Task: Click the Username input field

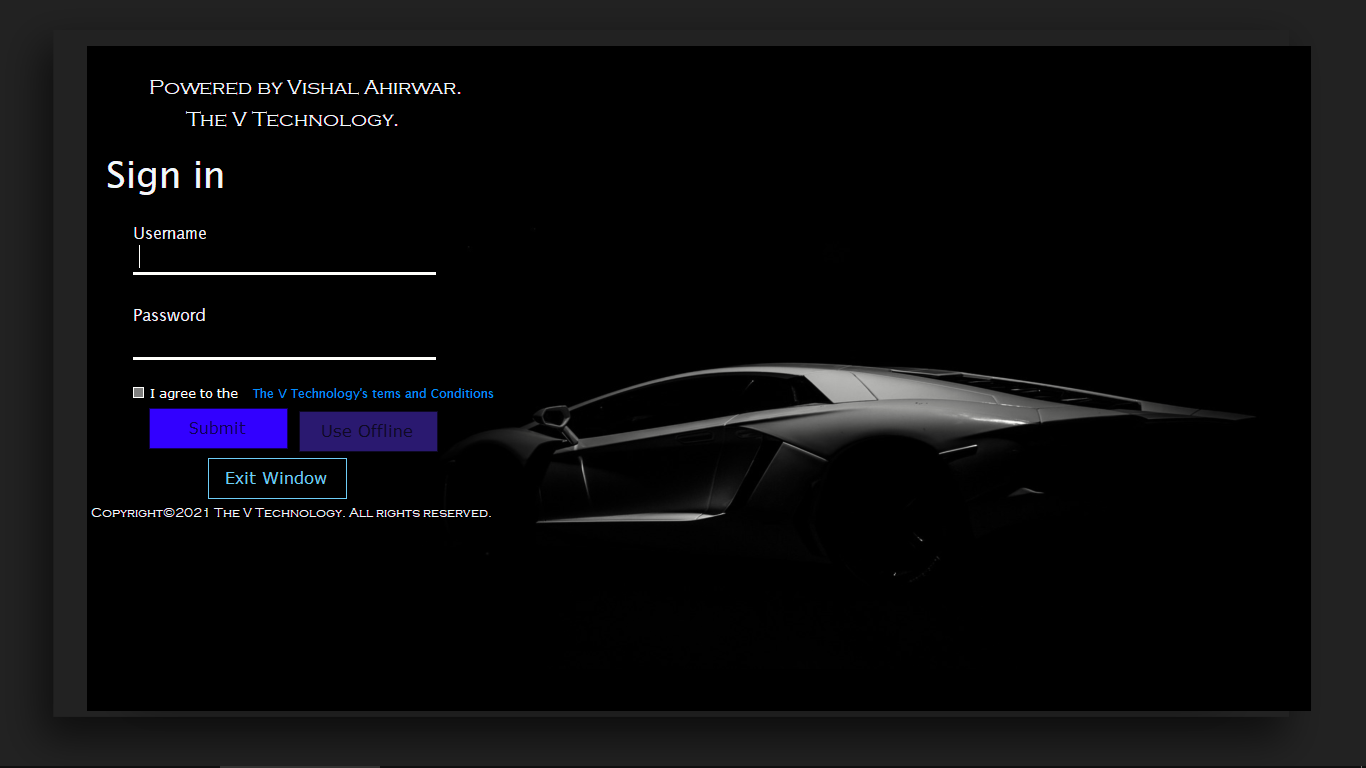Action: (x=284, y=259)
